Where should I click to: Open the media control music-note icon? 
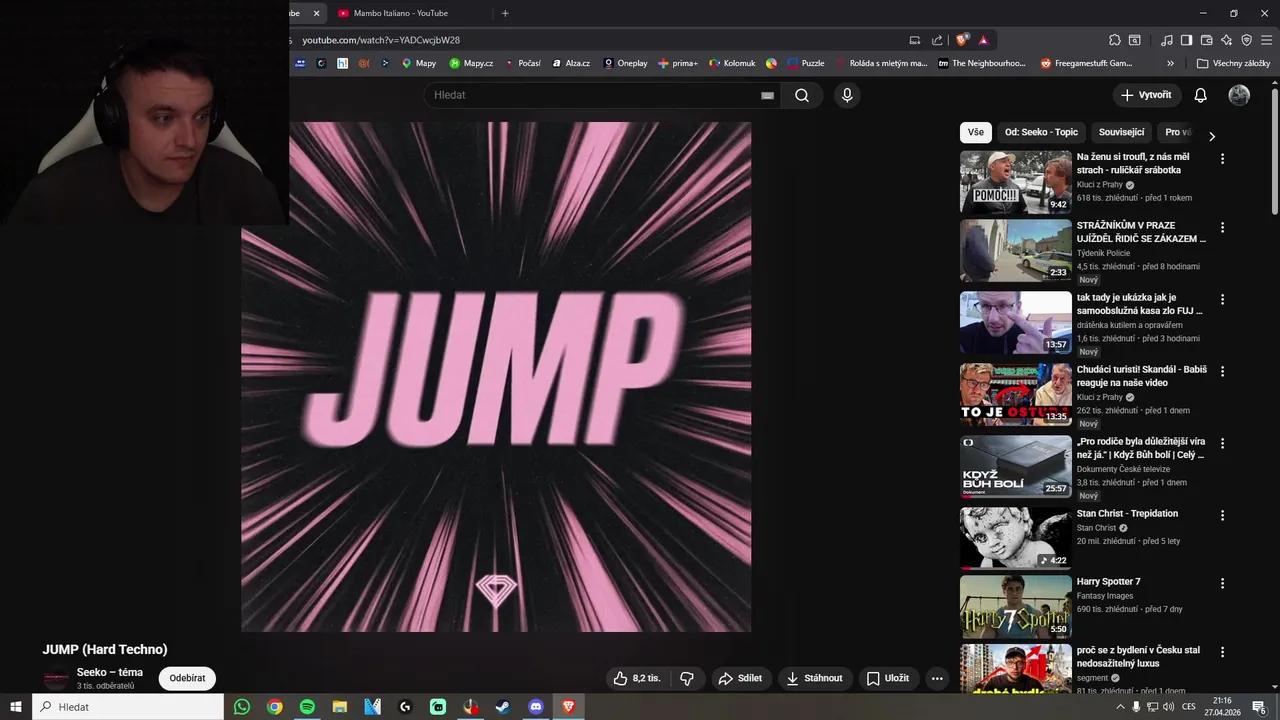click(x=1167, y=40)
